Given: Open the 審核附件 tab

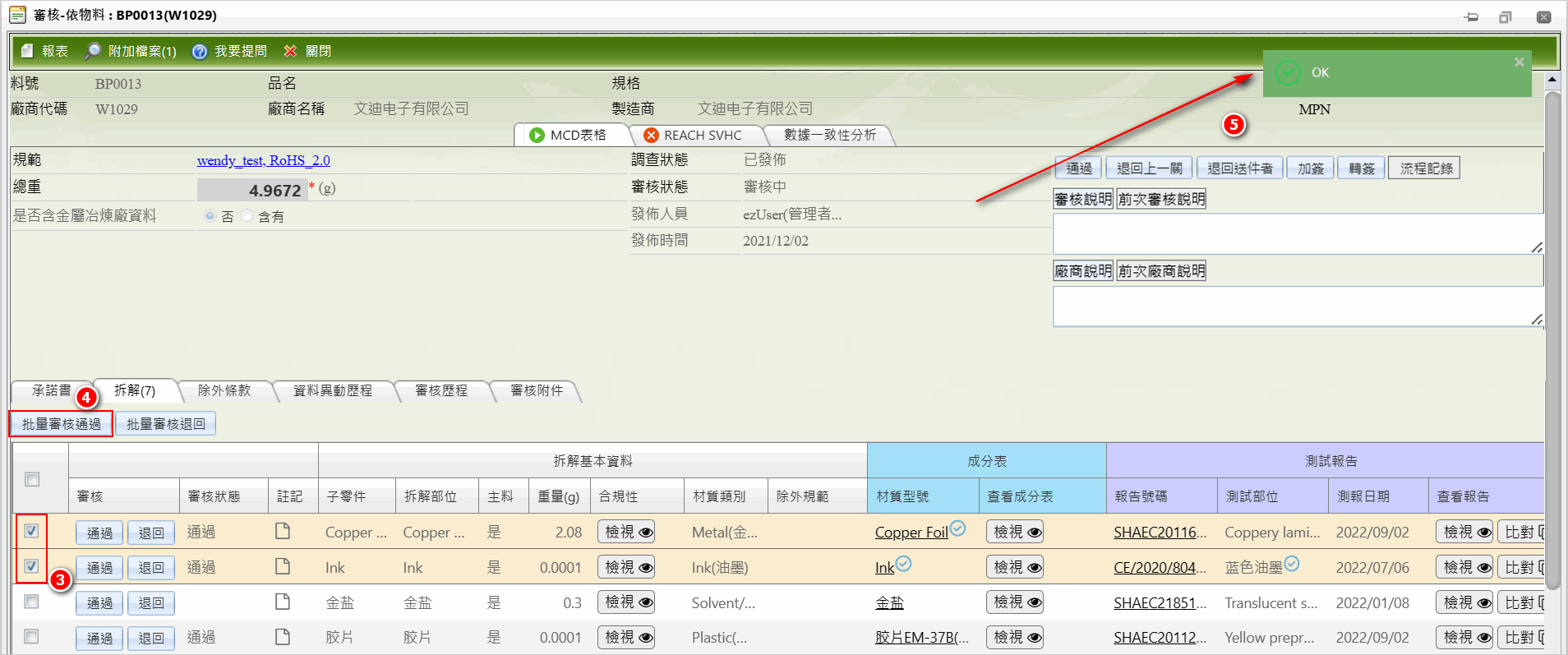Looking at the screenshot, I should pos(536,390).
